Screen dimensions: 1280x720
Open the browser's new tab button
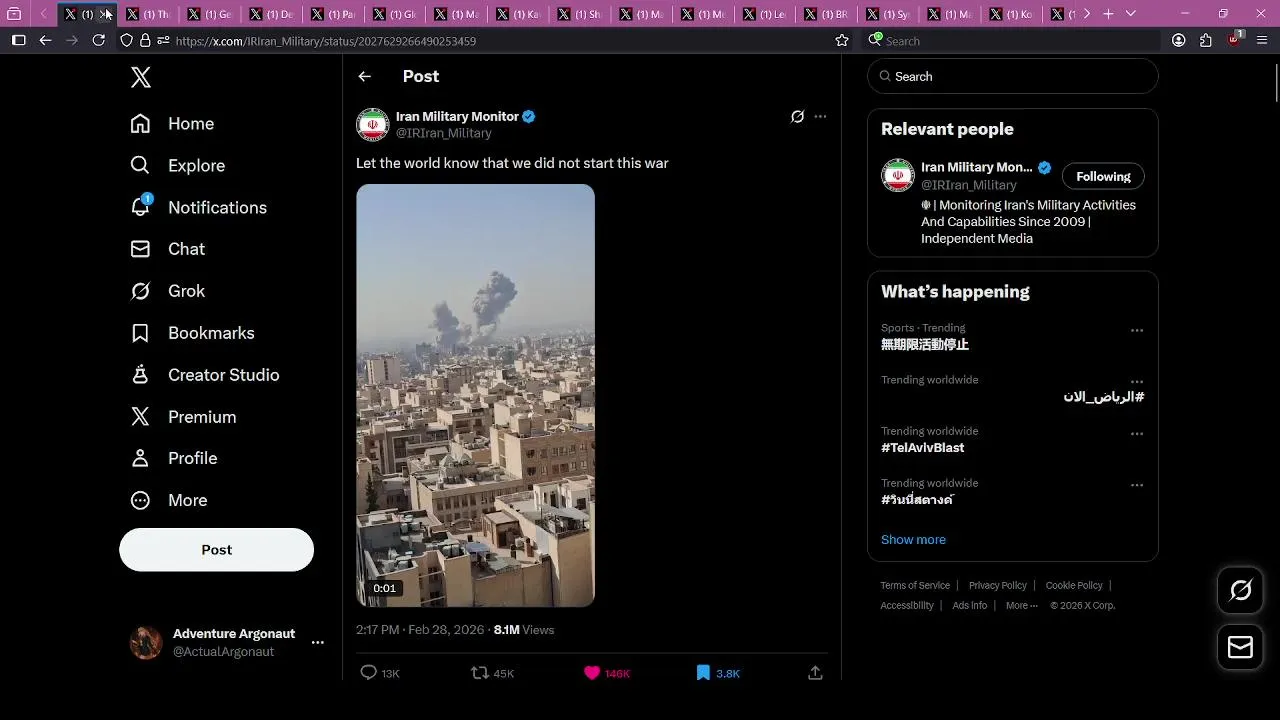point(1108,14)
